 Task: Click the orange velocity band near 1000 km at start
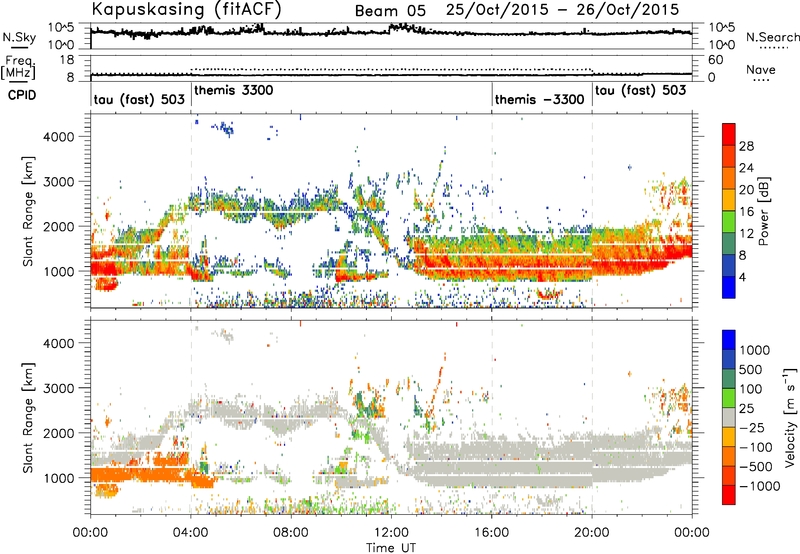pos(138,476)
